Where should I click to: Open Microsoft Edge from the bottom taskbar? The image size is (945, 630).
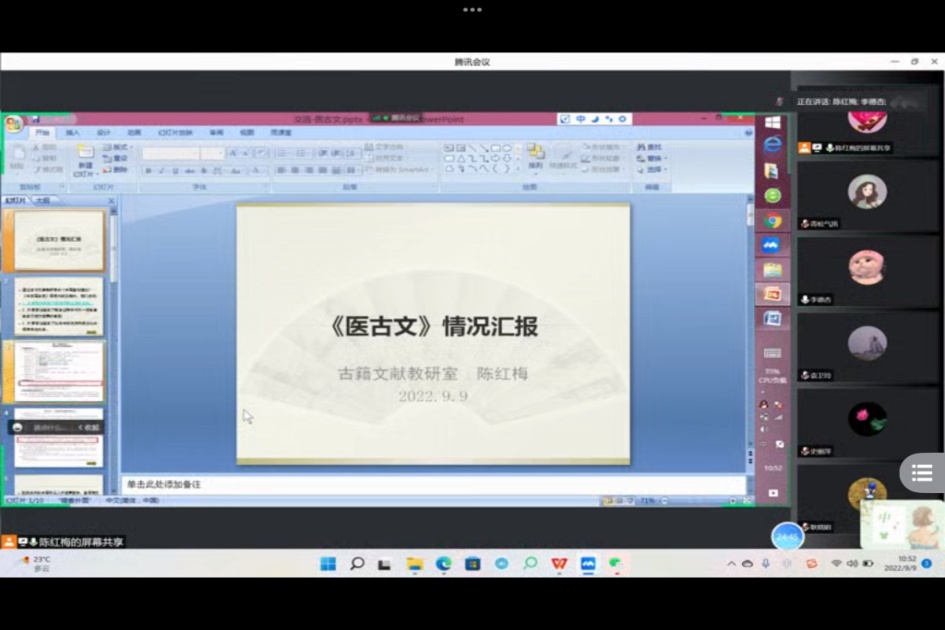click(443, 564)
